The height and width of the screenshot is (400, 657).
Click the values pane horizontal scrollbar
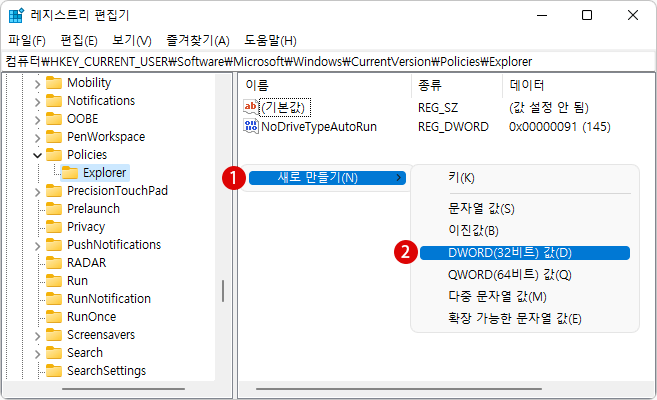(x=399, y=389)
